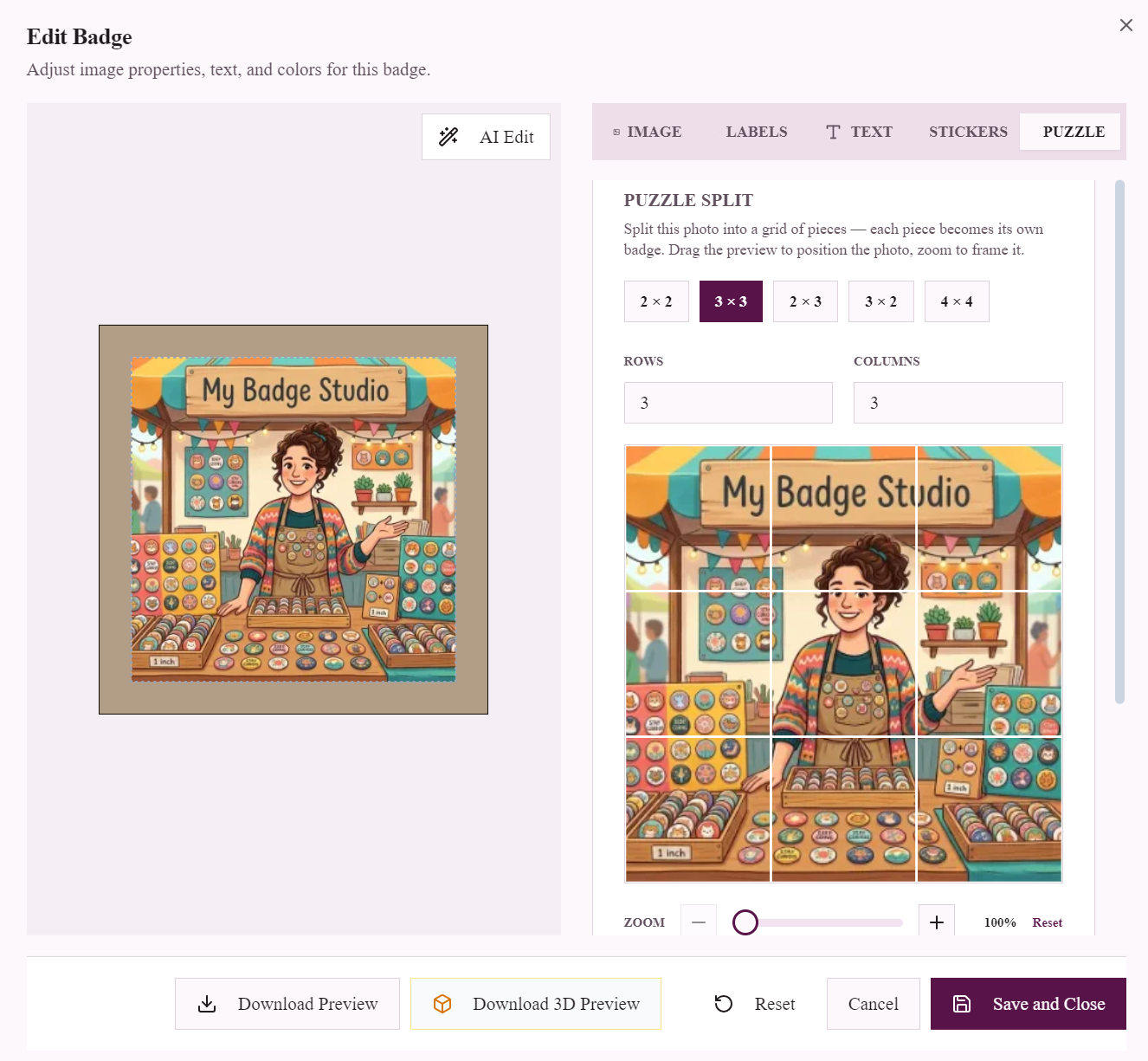Click the AI Edit magic wand icon
The width and height of the screenshot is (1148, 1061).
[x=448, y=137]
